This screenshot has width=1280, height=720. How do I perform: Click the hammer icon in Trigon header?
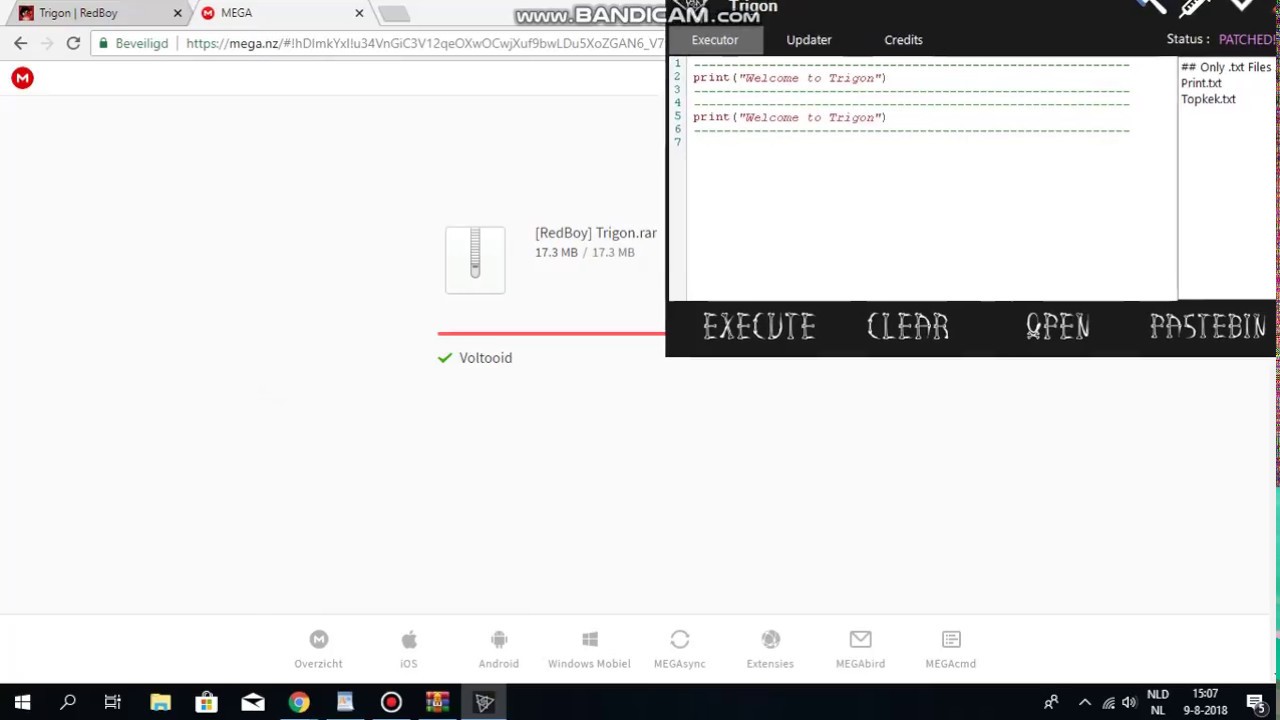[x=1151, y=6]
